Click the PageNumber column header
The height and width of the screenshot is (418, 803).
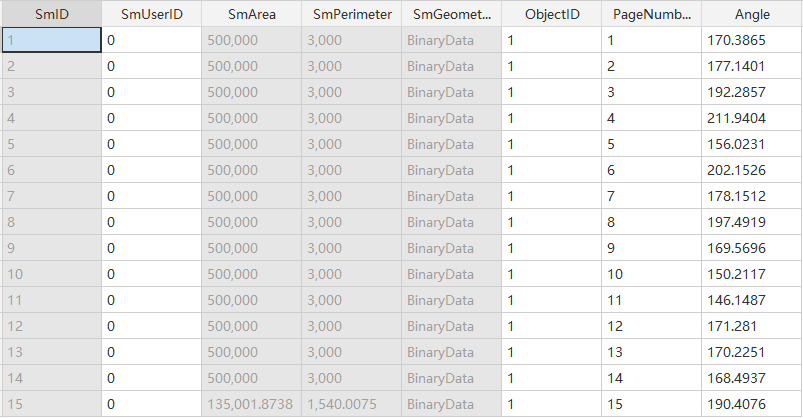(651, 14)
